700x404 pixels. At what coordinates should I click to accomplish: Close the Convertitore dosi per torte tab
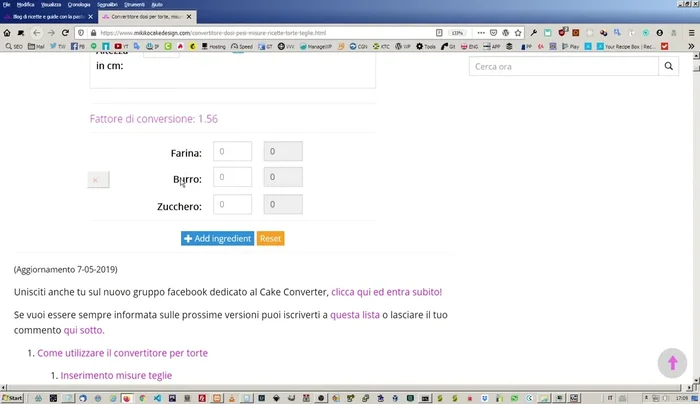tap(189, 18)
